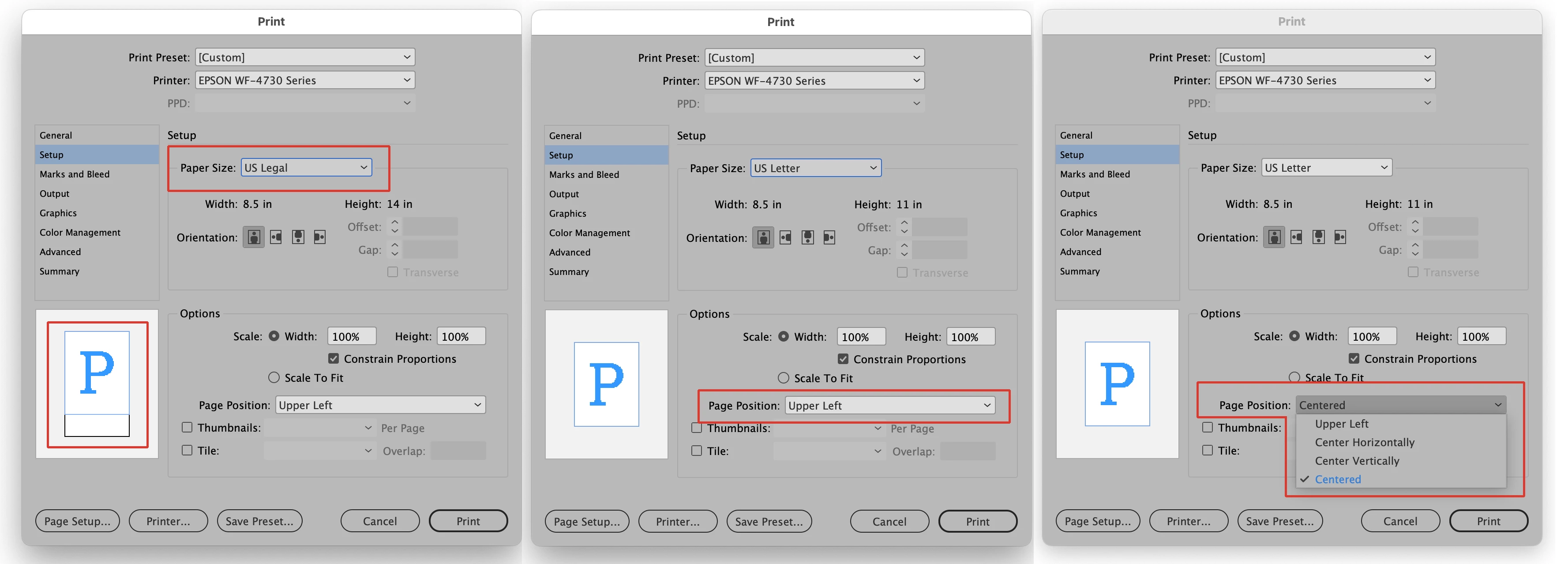Open Printer dropdown in the US Legal dialog
This screenshot has width=1568, height=564.
pyautogui.click(x=304, y=80)
